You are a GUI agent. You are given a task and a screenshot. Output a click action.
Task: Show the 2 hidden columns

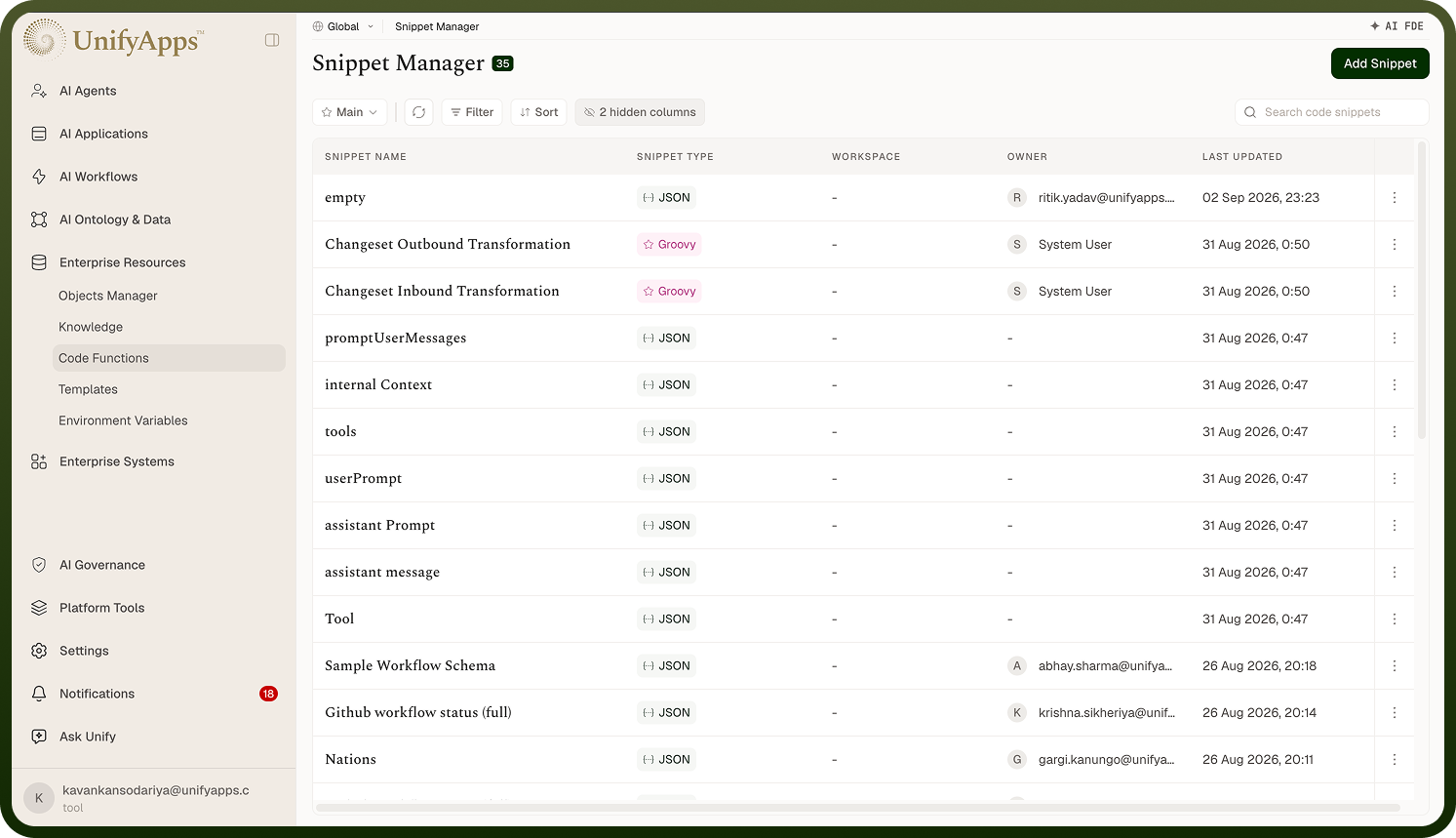pyautogui.click(x=640, y=112)
